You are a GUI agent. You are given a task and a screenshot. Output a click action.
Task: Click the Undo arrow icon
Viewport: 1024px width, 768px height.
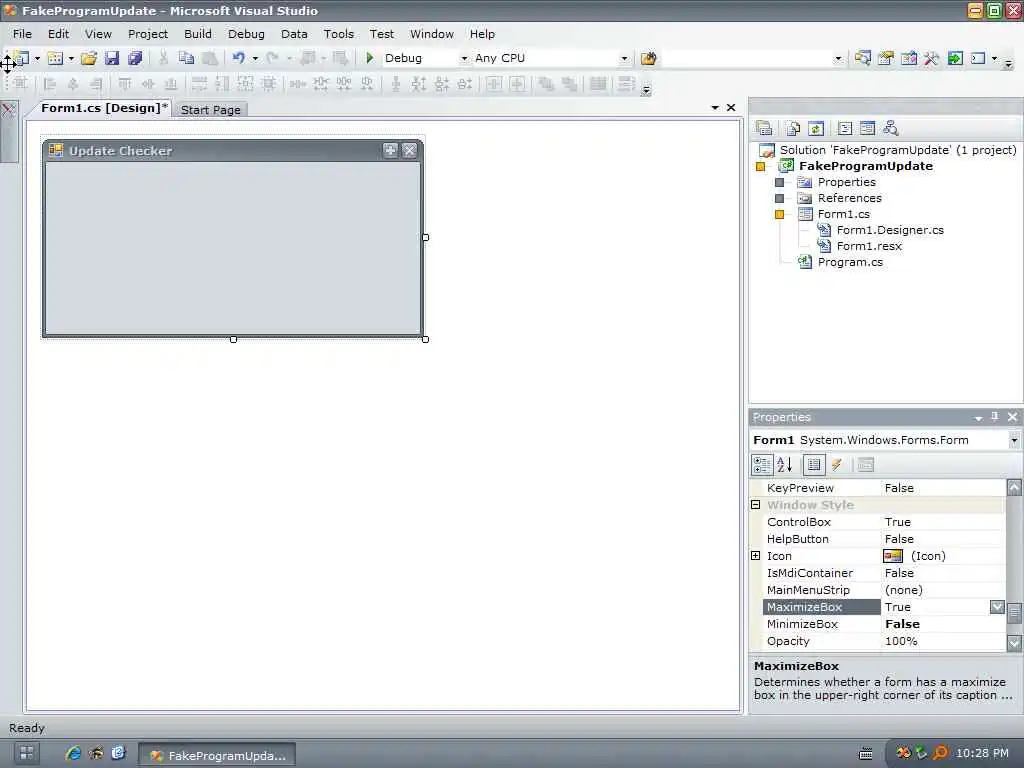(x=238, y=58)
